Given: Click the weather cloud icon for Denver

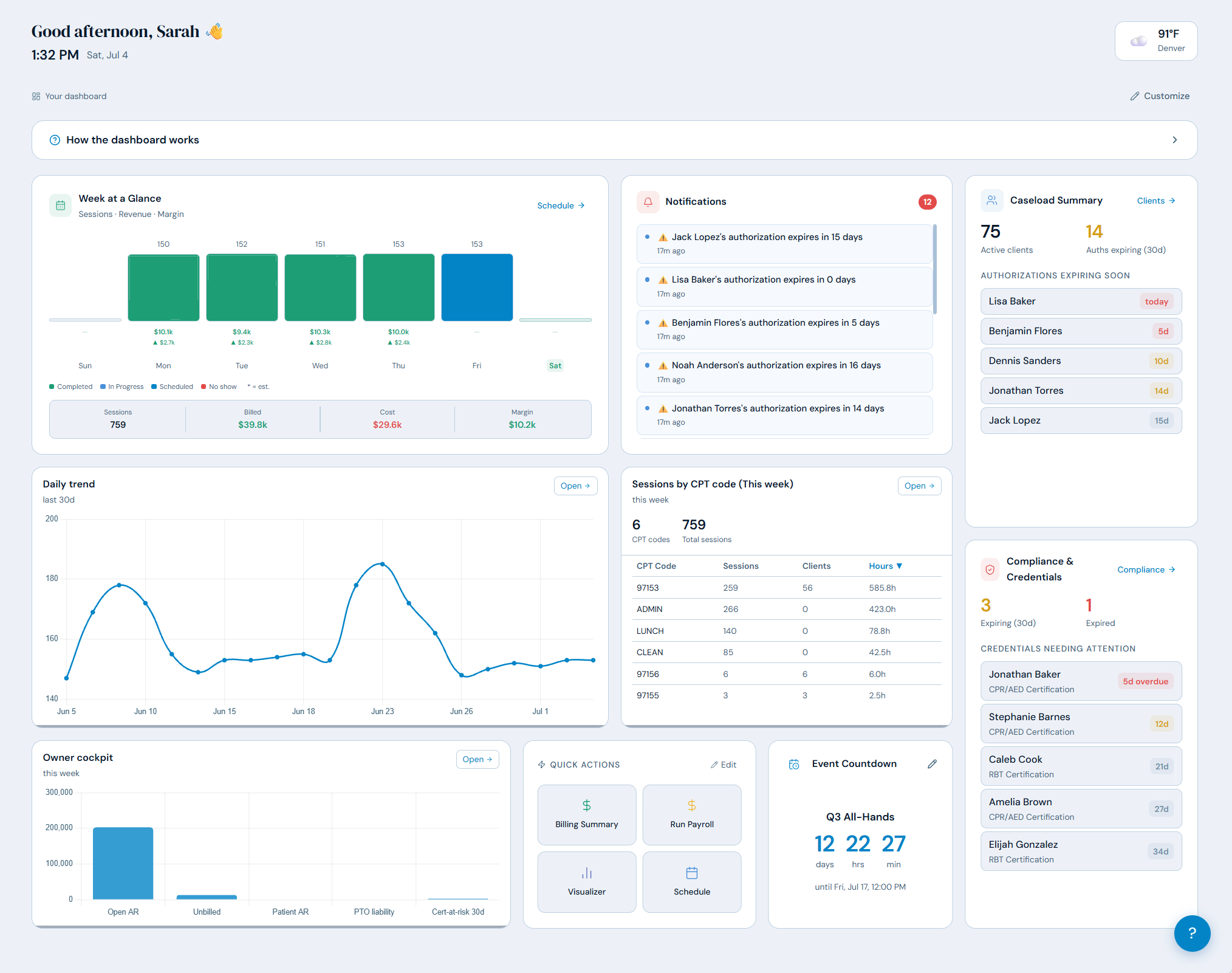Looking at the screenshot, I should [x=1138, y=41].
